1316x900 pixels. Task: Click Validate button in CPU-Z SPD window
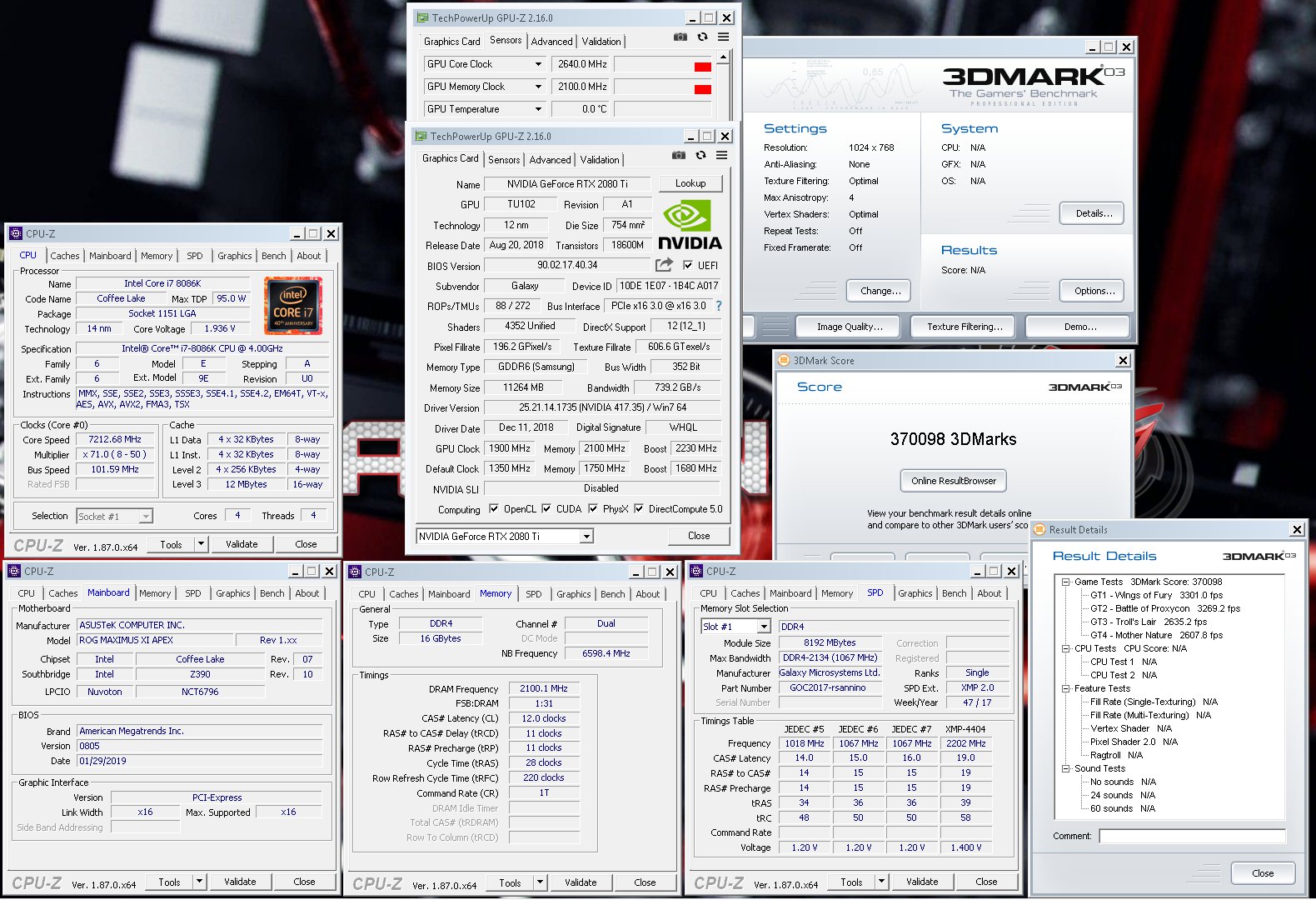[x=921, y=882]
